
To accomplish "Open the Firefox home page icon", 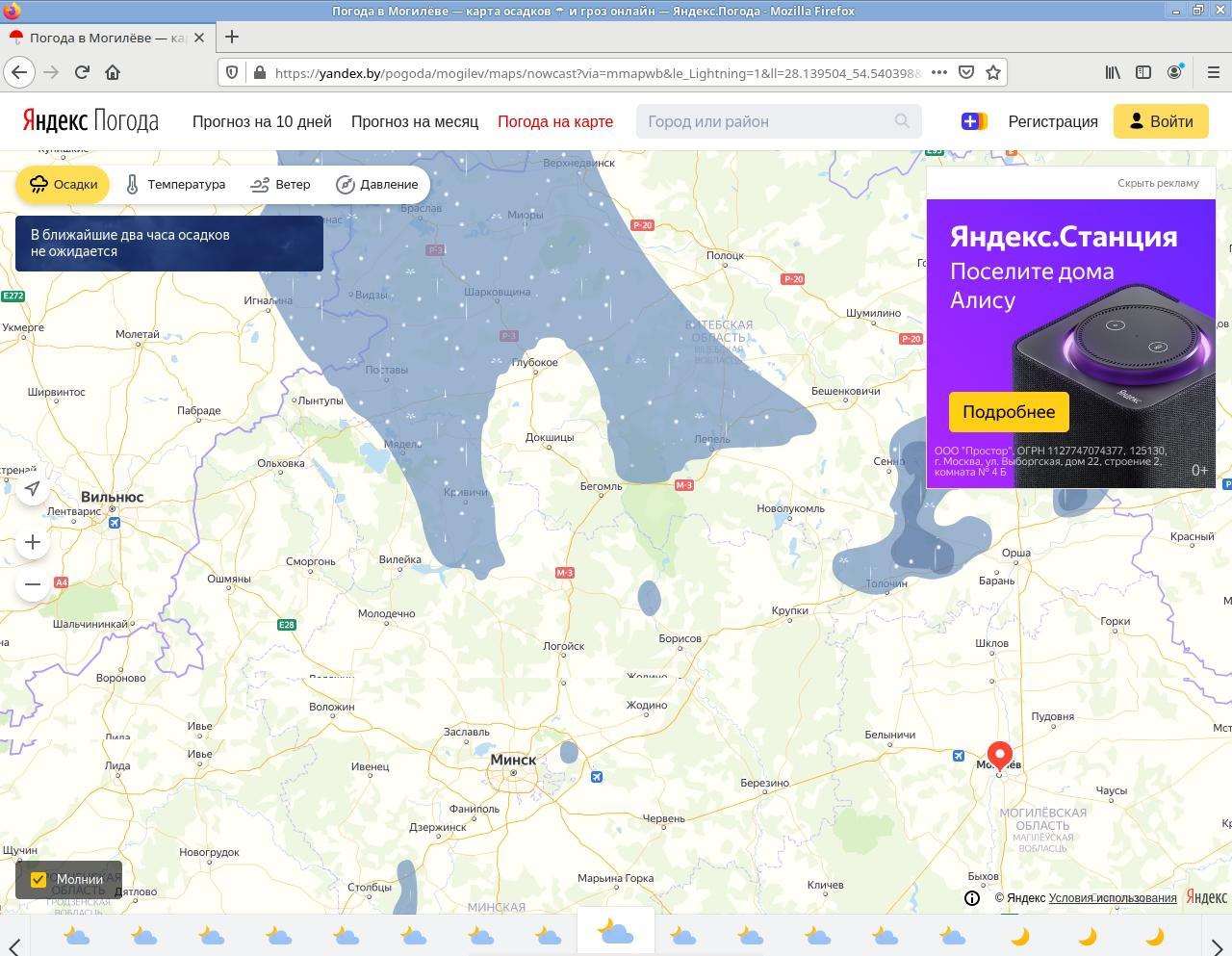I will (x=113, y=72).
